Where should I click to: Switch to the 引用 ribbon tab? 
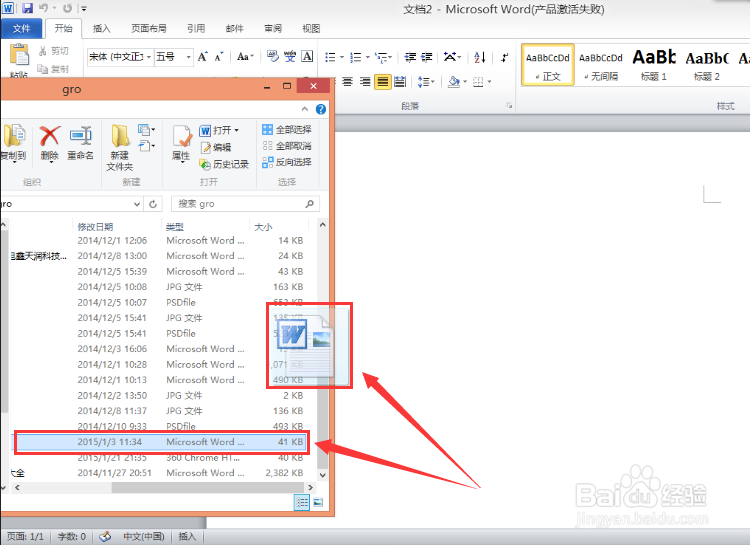196,29
